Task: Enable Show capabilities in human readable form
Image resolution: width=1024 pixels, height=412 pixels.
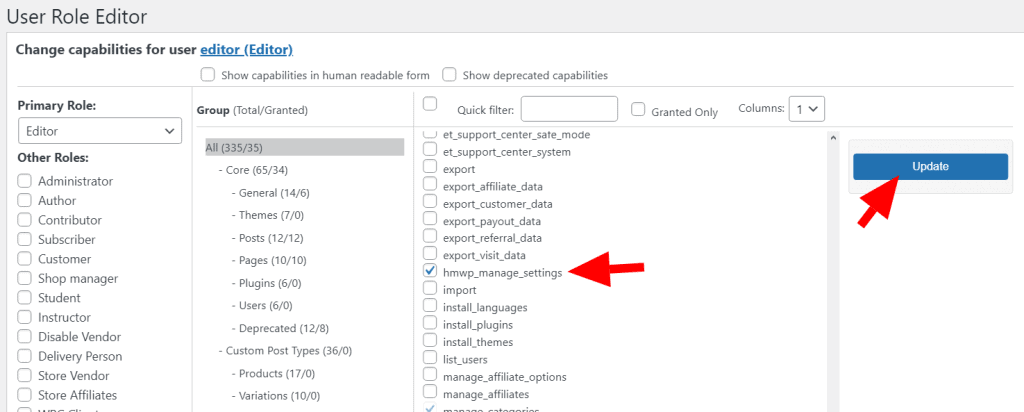Action: pyautogui.click(x=208, y=74)
